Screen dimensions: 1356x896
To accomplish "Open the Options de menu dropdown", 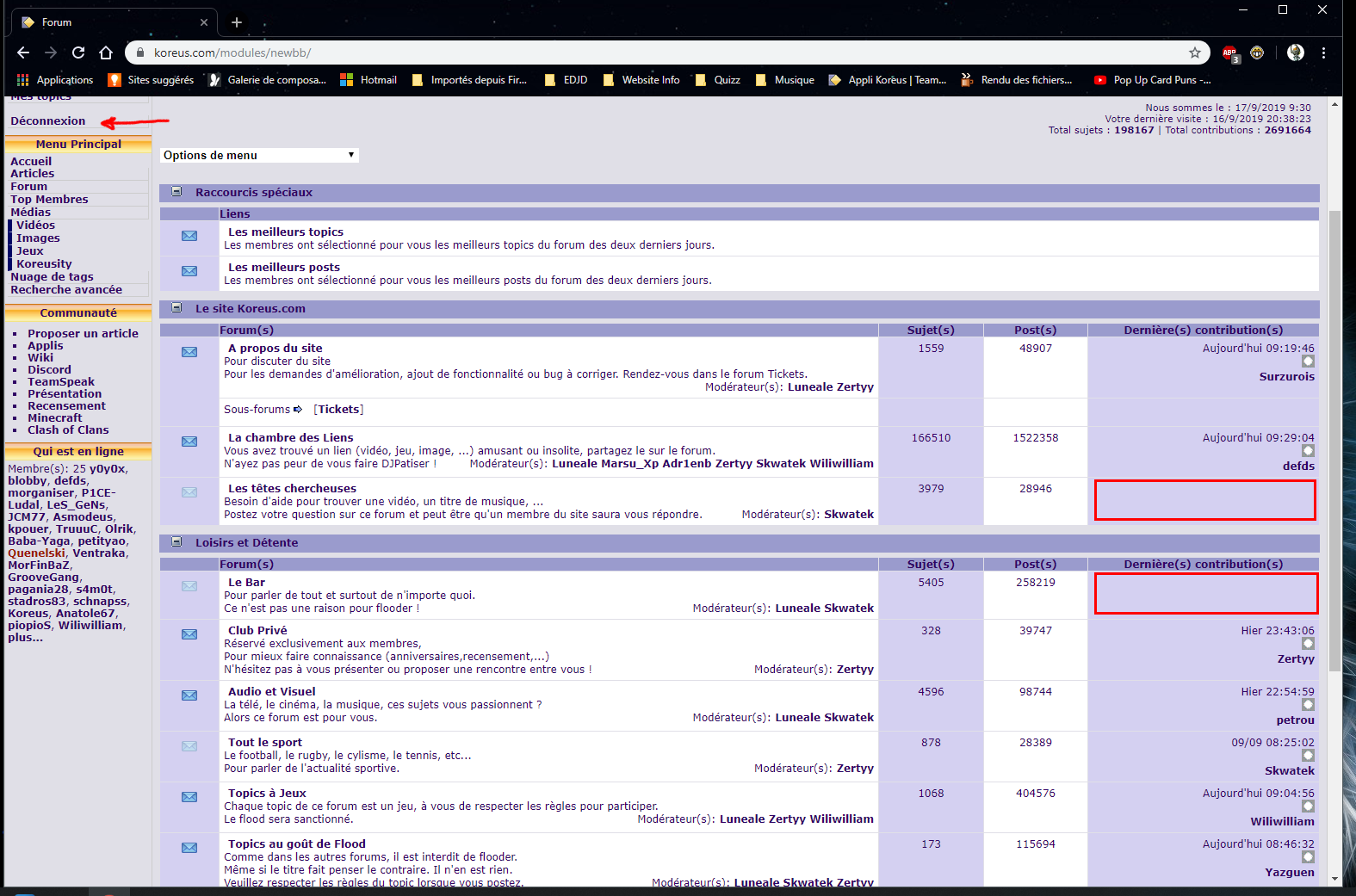I will click(x=259, y=155).
